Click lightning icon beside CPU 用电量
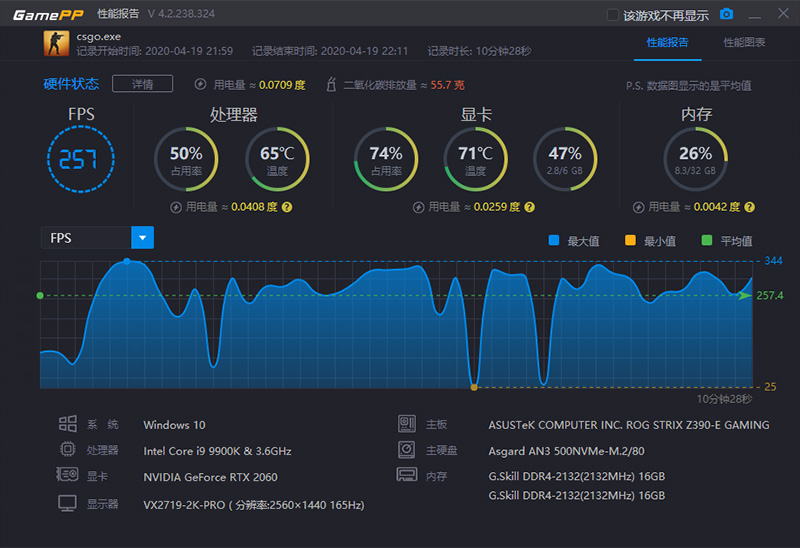The width and height of the screenshot is (800, 548). (176, 207)
